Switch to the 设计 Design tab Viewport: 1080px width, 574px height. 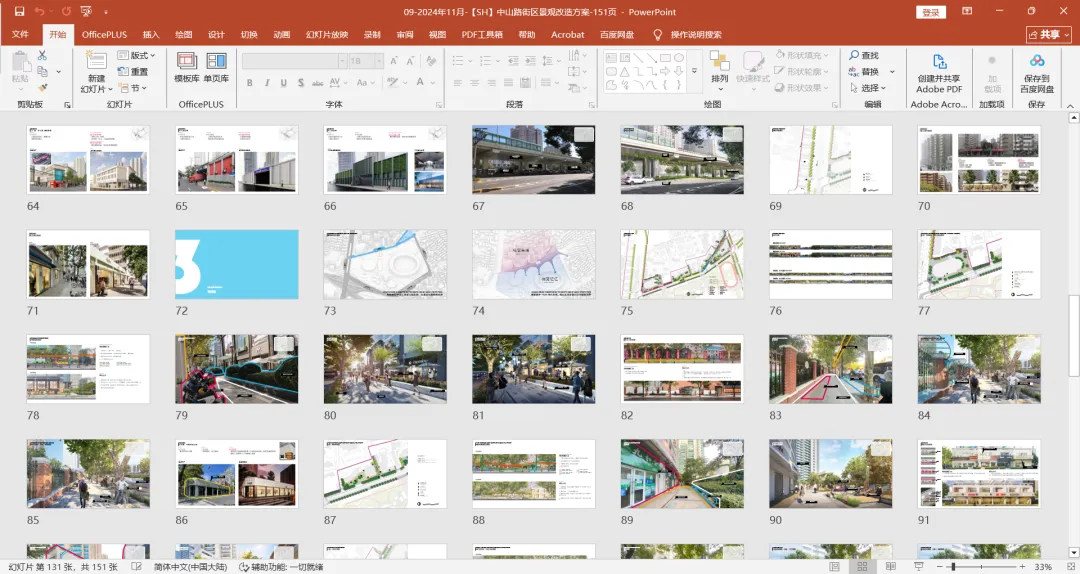tap(216, 34)
